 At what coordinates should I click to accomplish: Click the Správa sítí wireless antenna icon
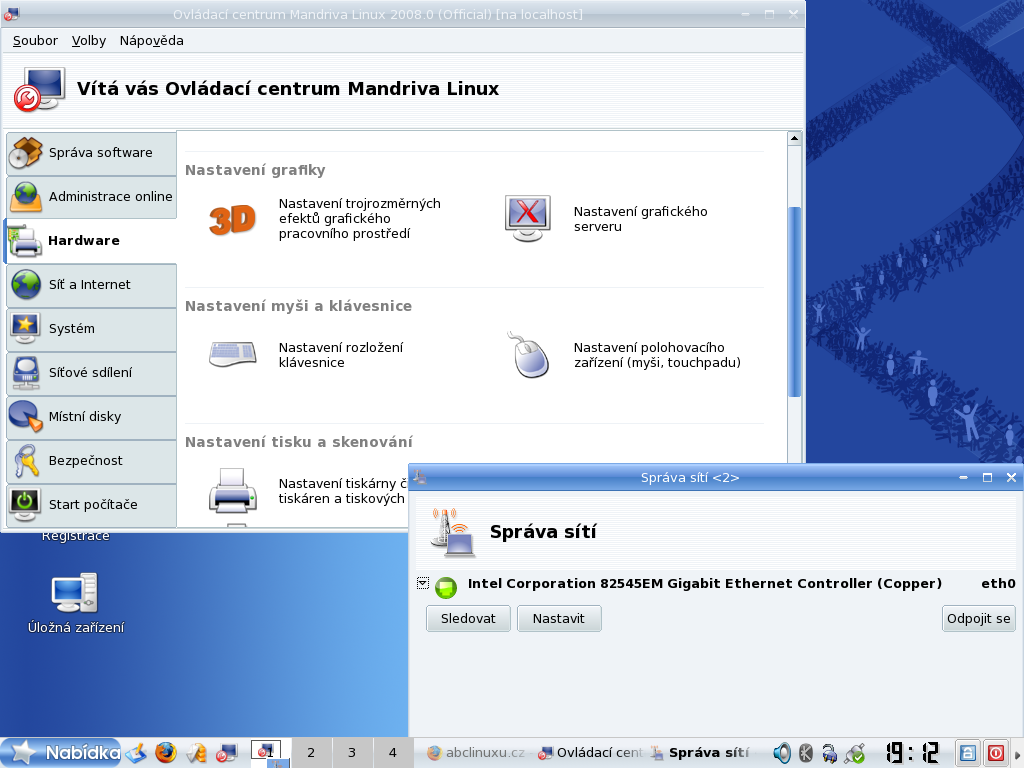click(x=453, y=532)
